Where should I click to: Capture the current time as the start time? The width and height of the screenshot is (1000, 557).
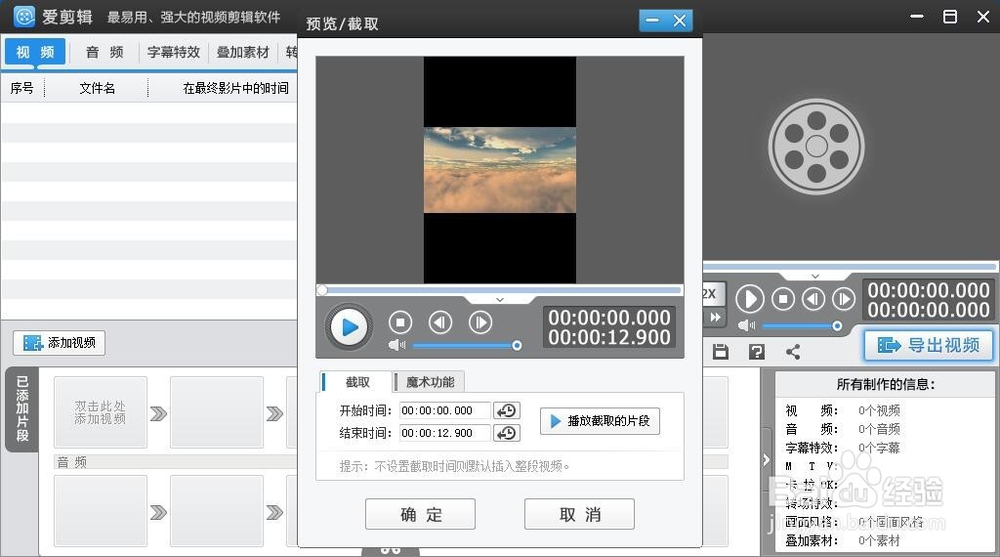click(507, 410)
